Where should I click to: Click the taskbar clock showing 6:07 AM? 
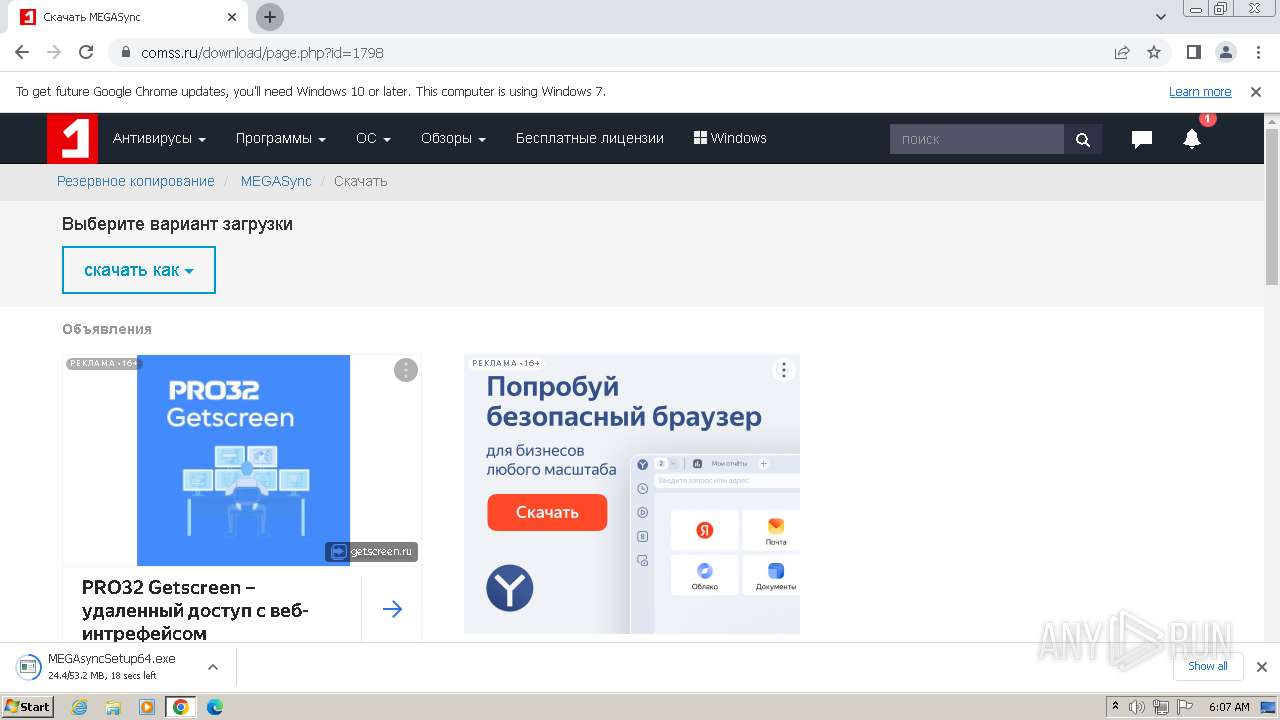[1229, 707]
